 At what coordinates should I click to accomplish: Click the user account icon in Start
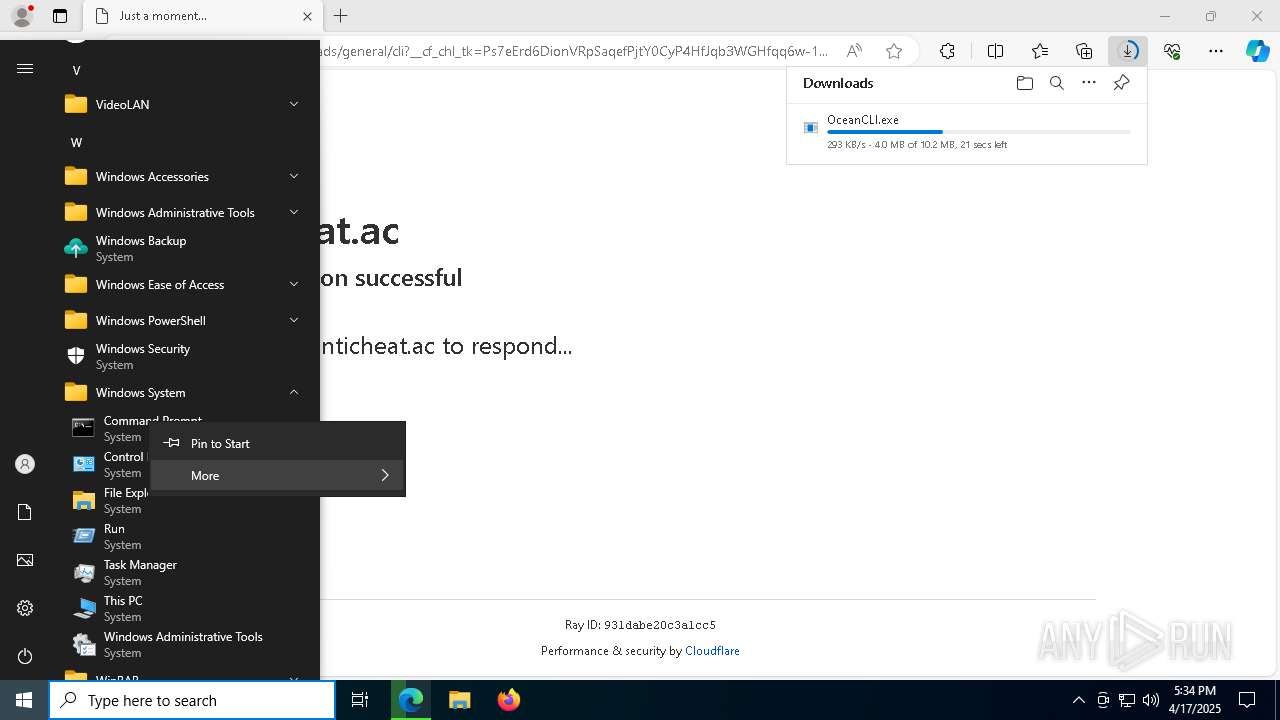tap(25, 464)
